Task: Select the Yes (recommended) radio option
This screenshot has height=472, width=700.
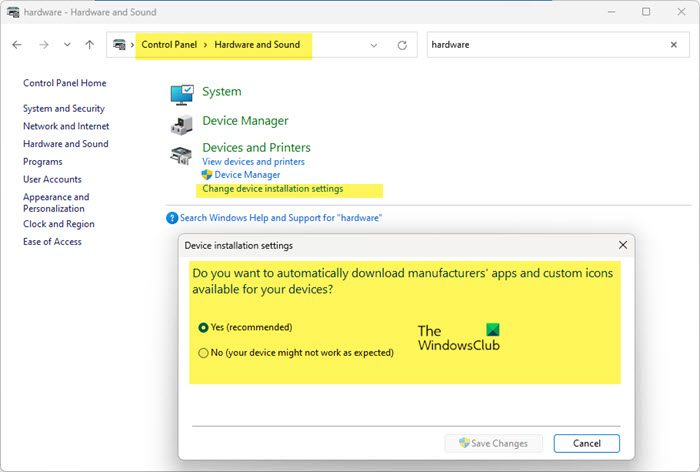Action: pyautogui.click(x=204, y=327)
